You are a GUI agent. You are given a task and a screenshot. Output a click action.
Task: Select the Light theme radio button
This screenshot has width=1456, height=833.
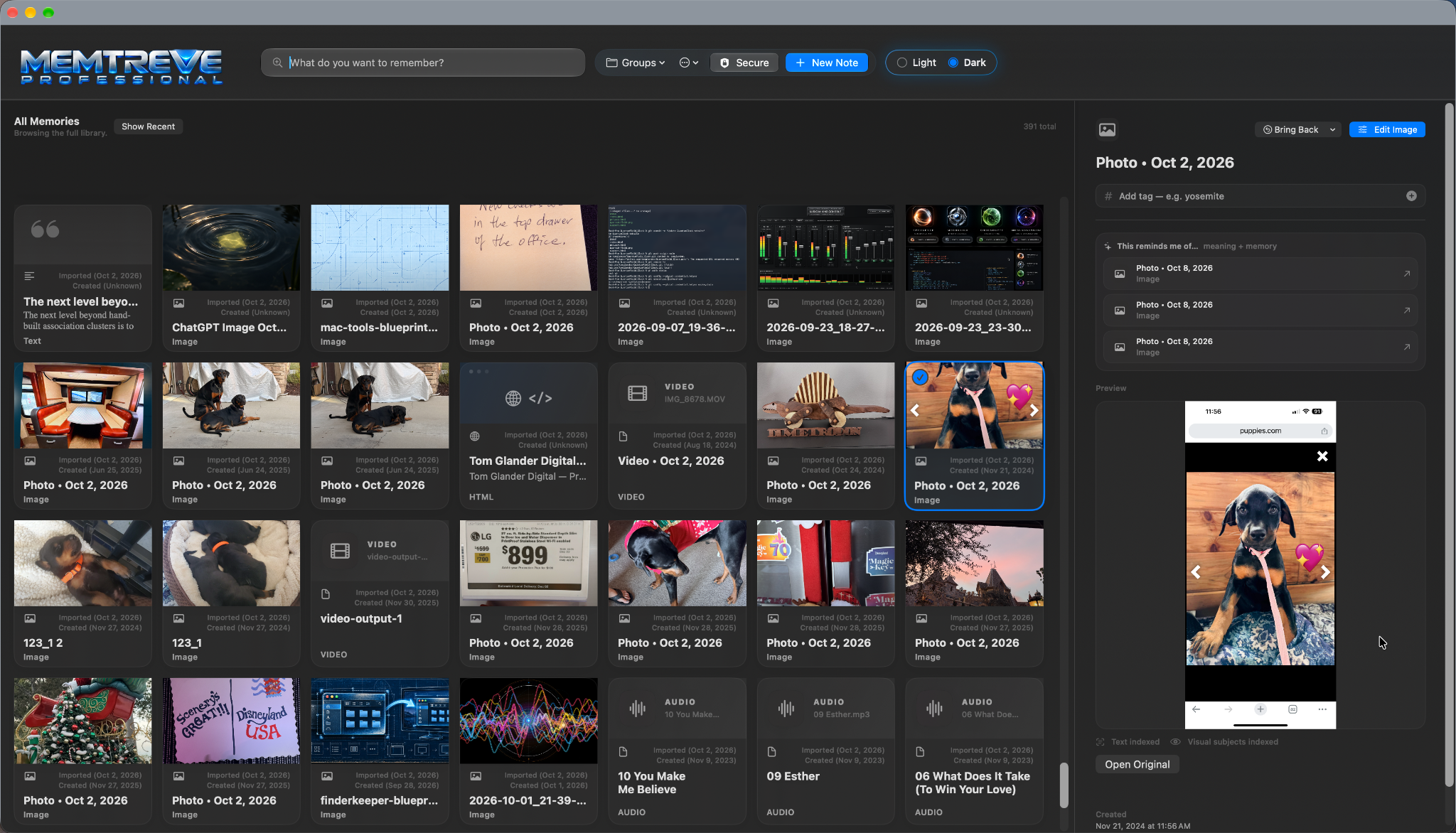tap(902, 63)
